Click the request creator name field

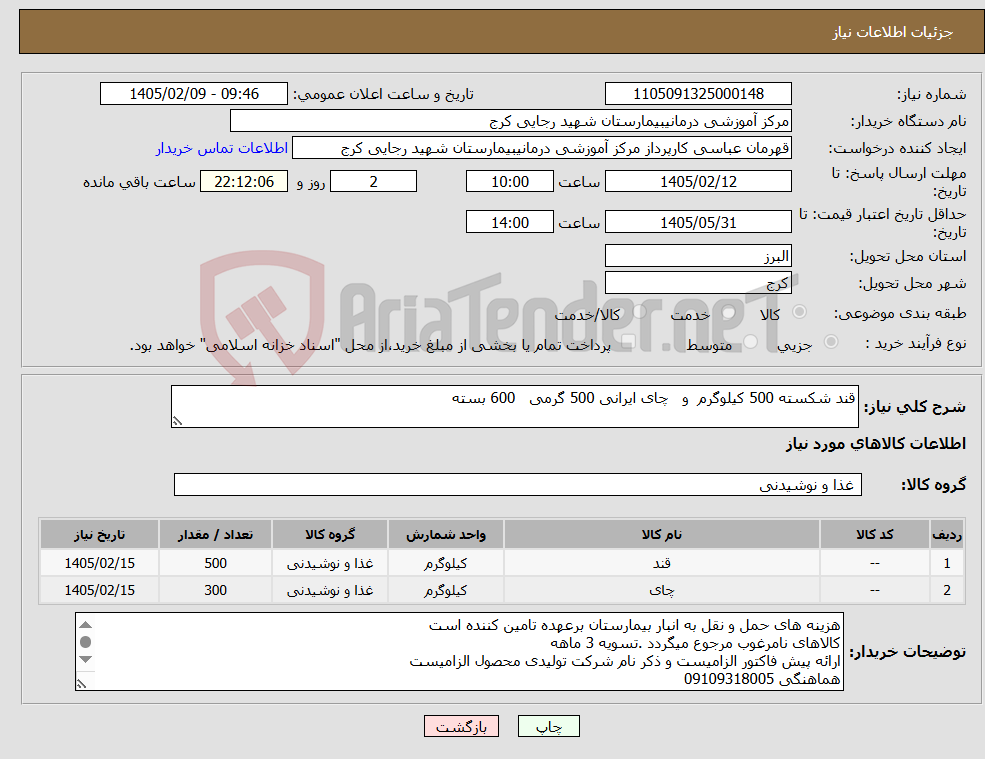pyautogui.click(x=541, y=148)
